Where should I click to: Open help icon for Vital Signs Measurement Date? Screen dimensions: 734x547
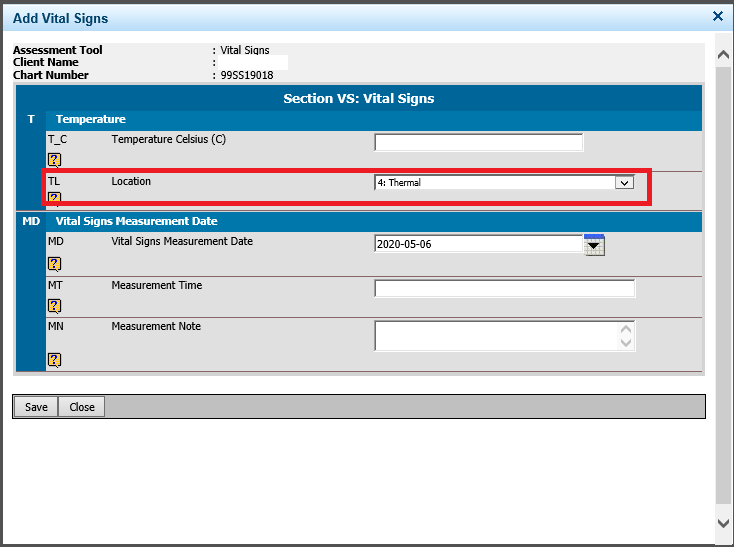point(54,264)
